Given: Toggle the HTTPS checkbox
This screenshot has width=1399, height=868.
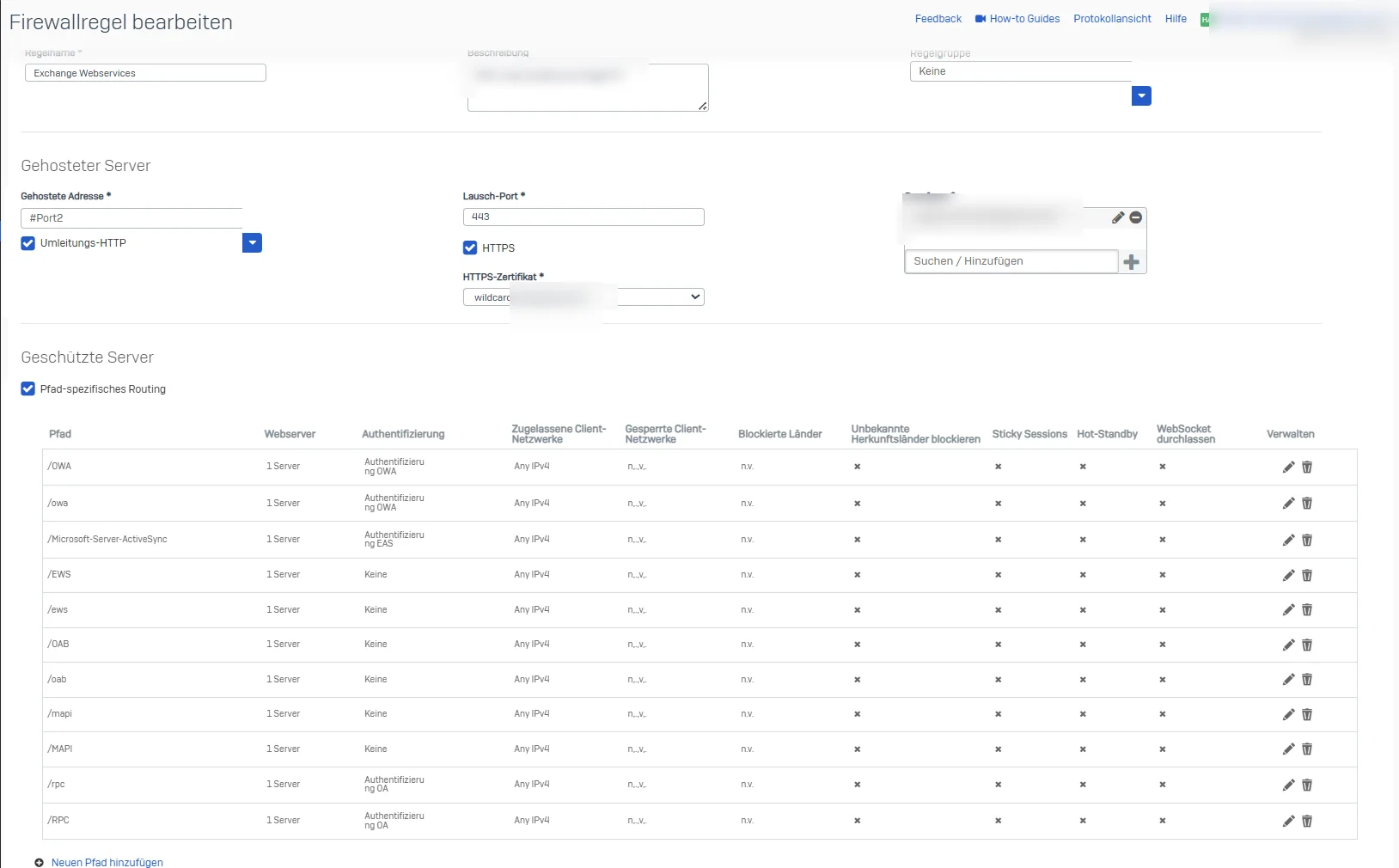Looking at the screenshot, I should click(x=470, y=248).
